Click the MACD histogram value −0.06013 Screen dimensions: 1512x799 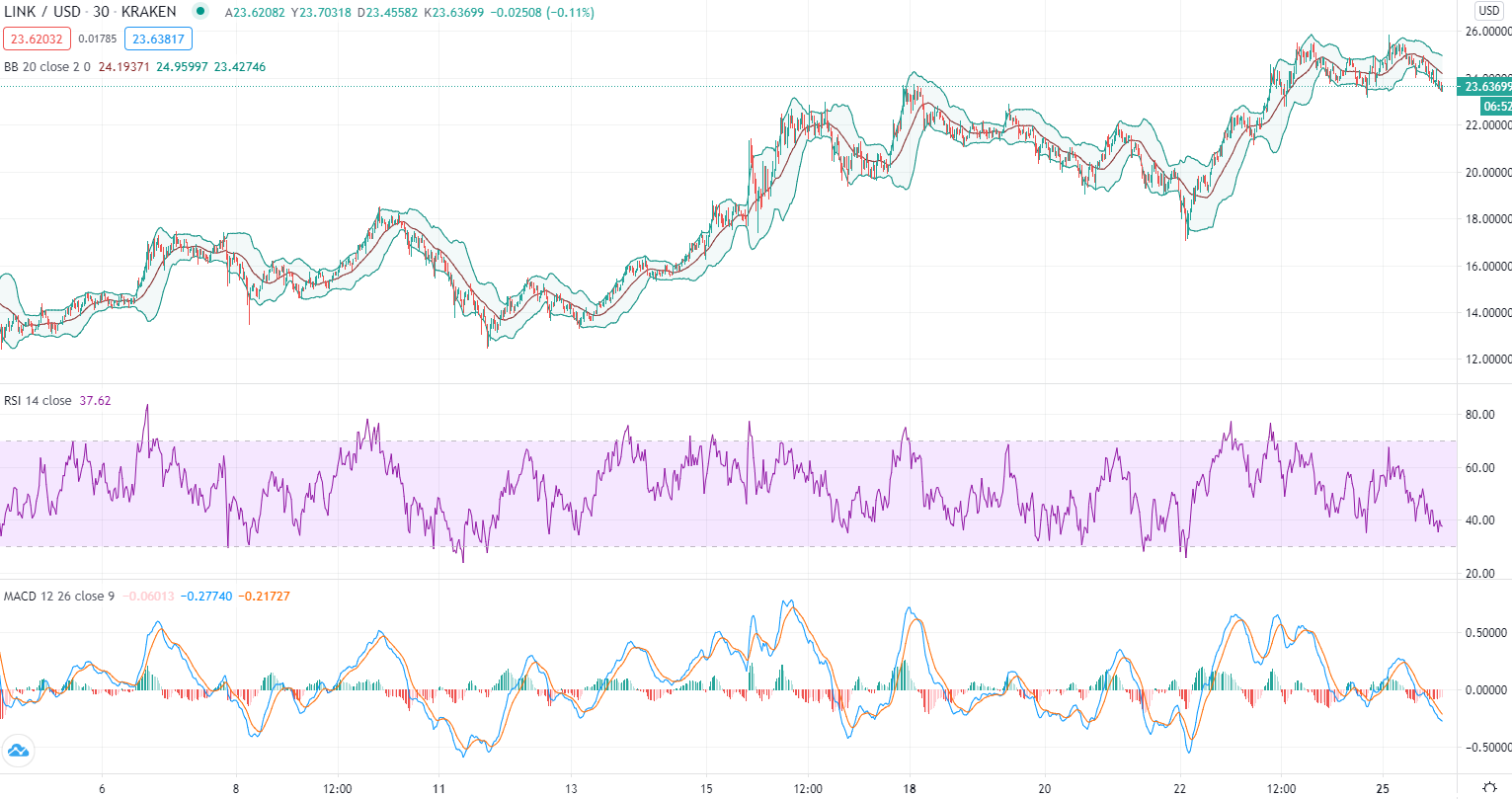(x=148, y=597)
